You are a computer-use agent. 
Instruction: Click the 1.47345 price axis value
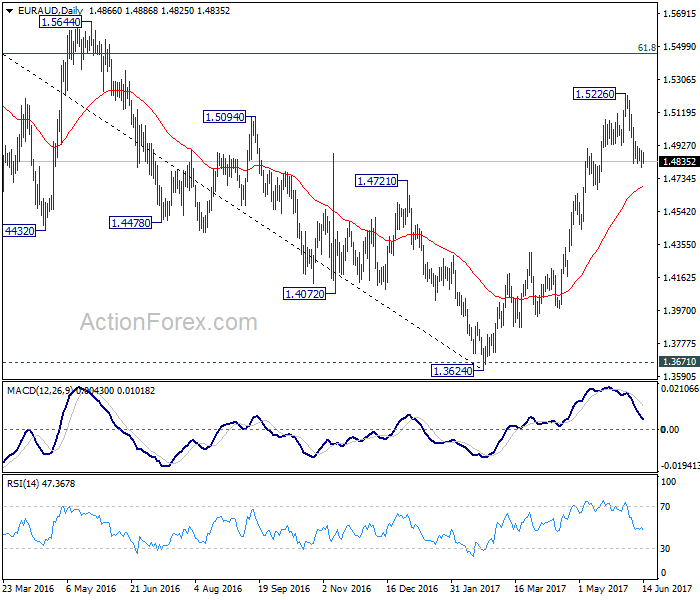[679, 179]
